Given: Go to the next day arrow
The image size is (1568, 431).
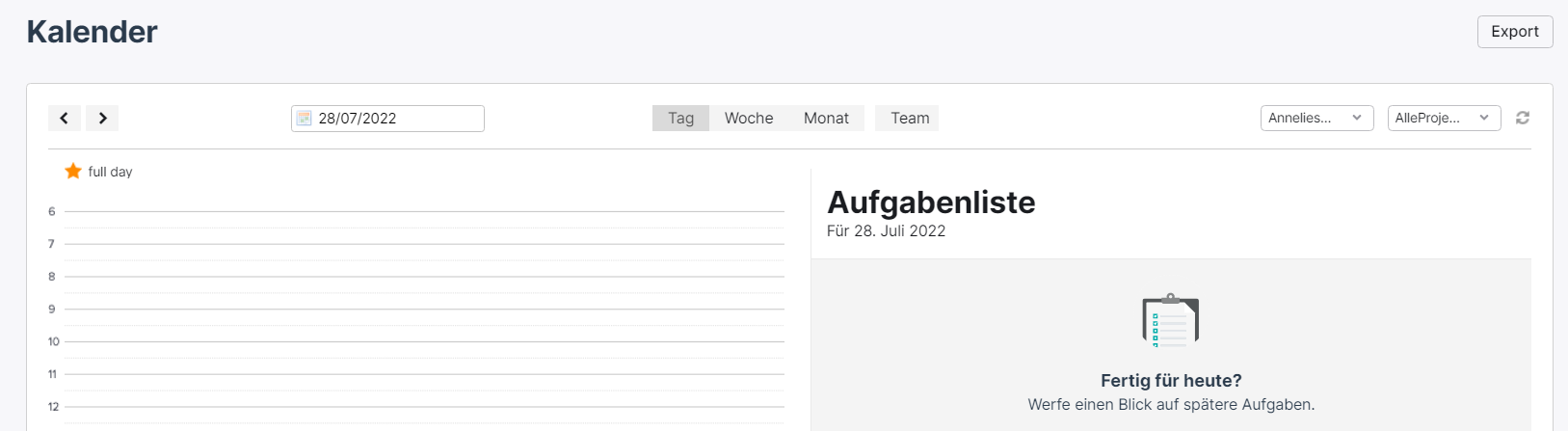Looking at the screenshot, I should point(102,118).
